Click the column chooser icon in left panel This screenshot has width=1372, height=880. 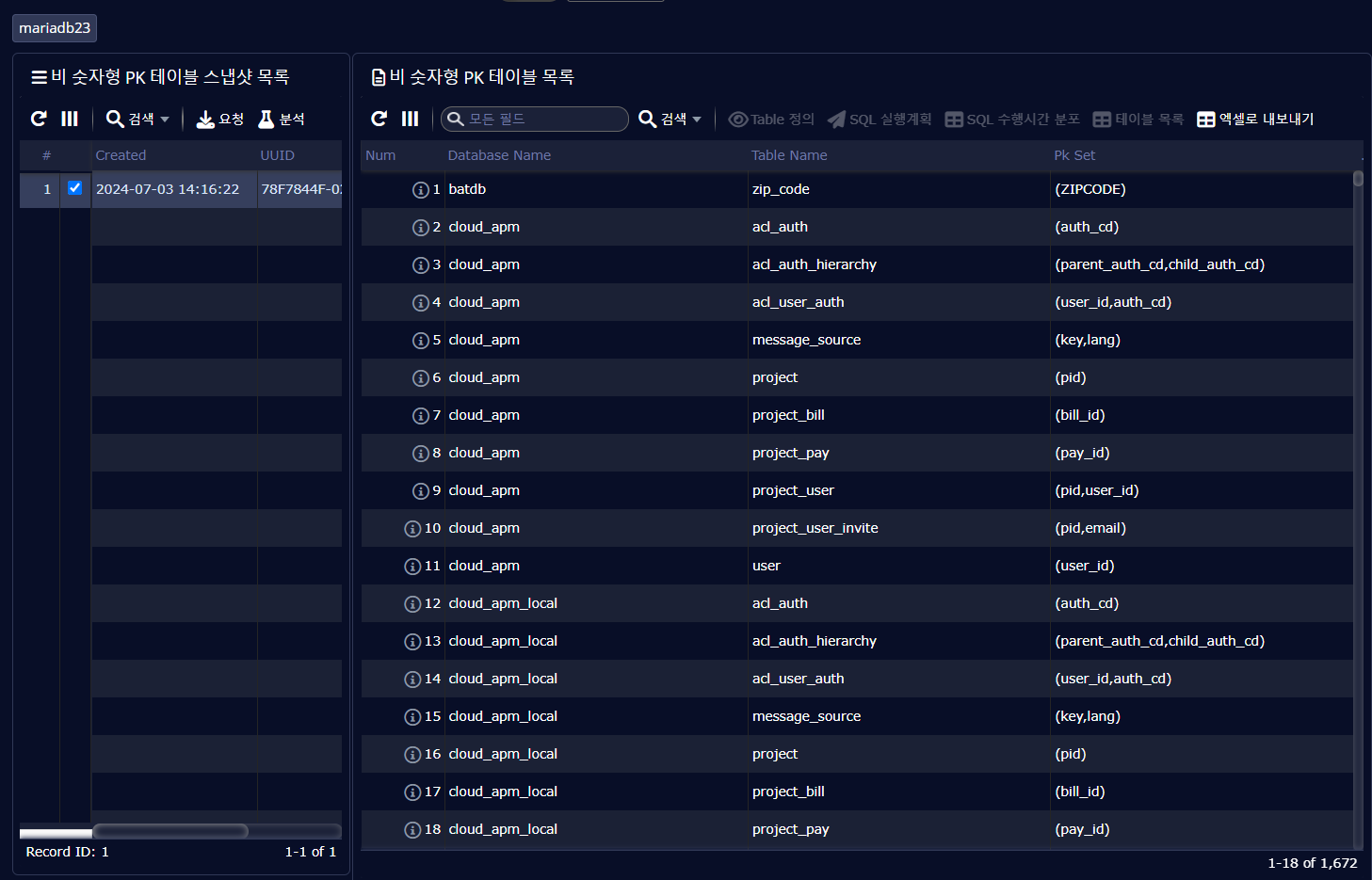[x=70, y=119]
